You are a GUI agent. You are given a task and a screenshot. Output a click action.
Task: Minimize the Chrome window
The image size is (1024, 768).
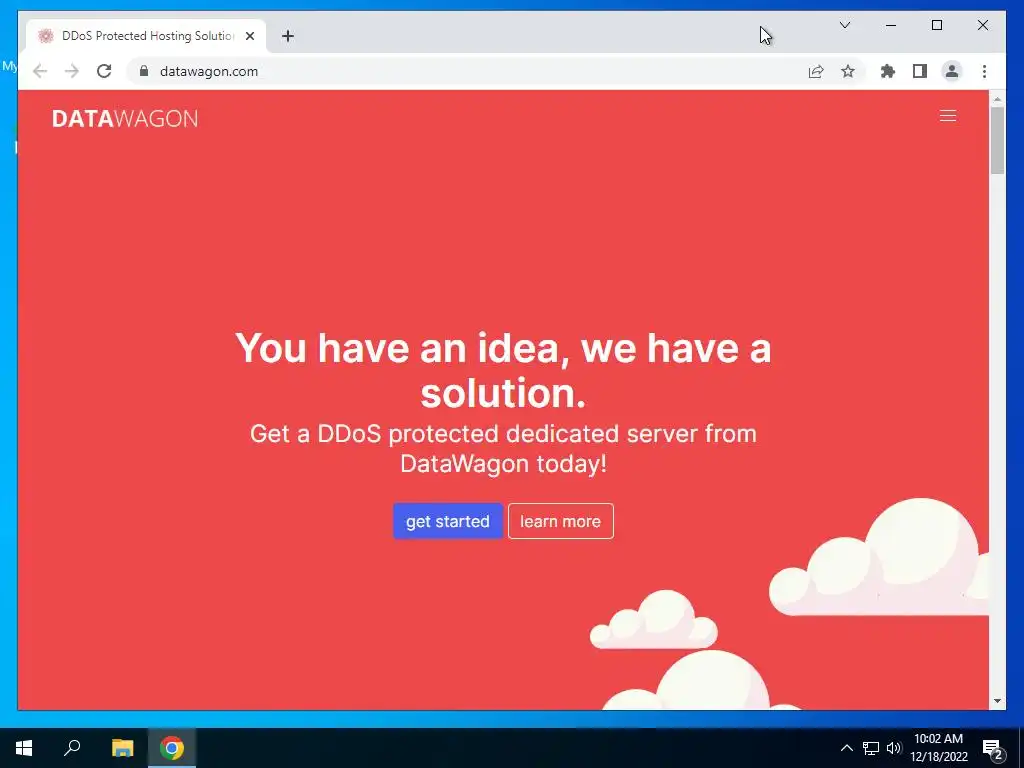pos(891,25)
